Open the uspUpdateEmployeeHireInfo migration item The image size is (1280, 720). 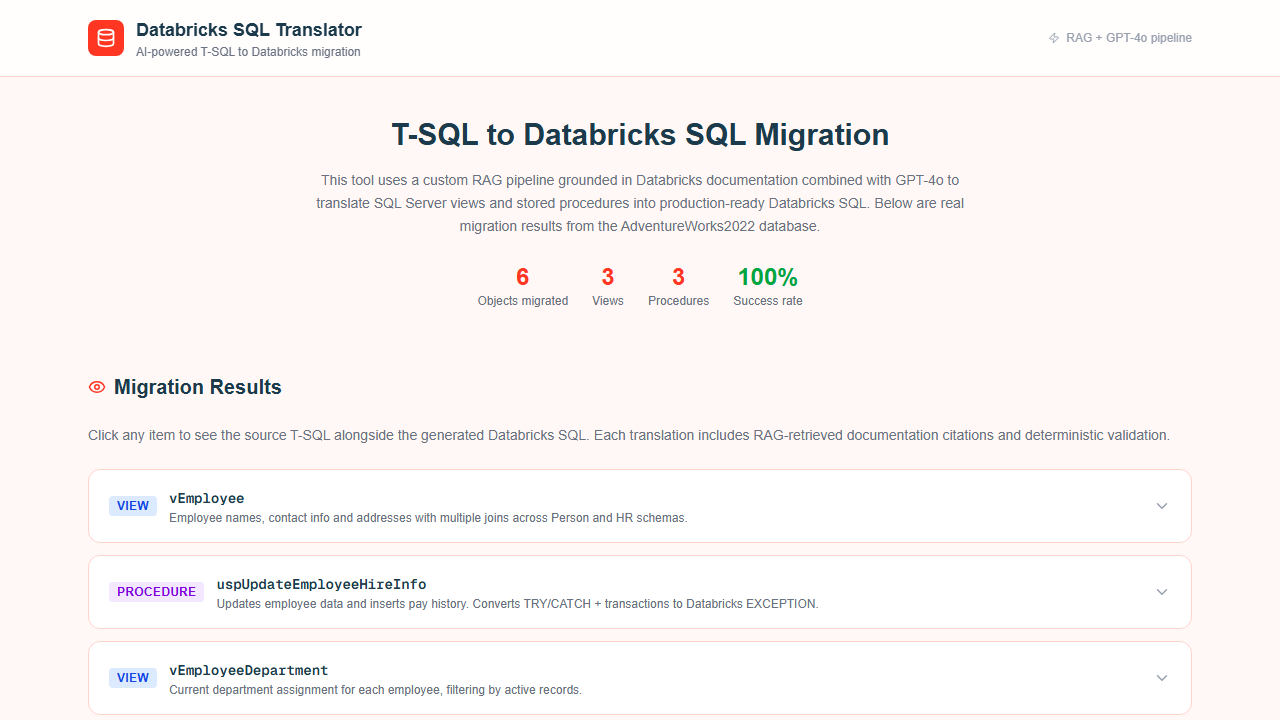pyautogui.click(x=640, y=592)
